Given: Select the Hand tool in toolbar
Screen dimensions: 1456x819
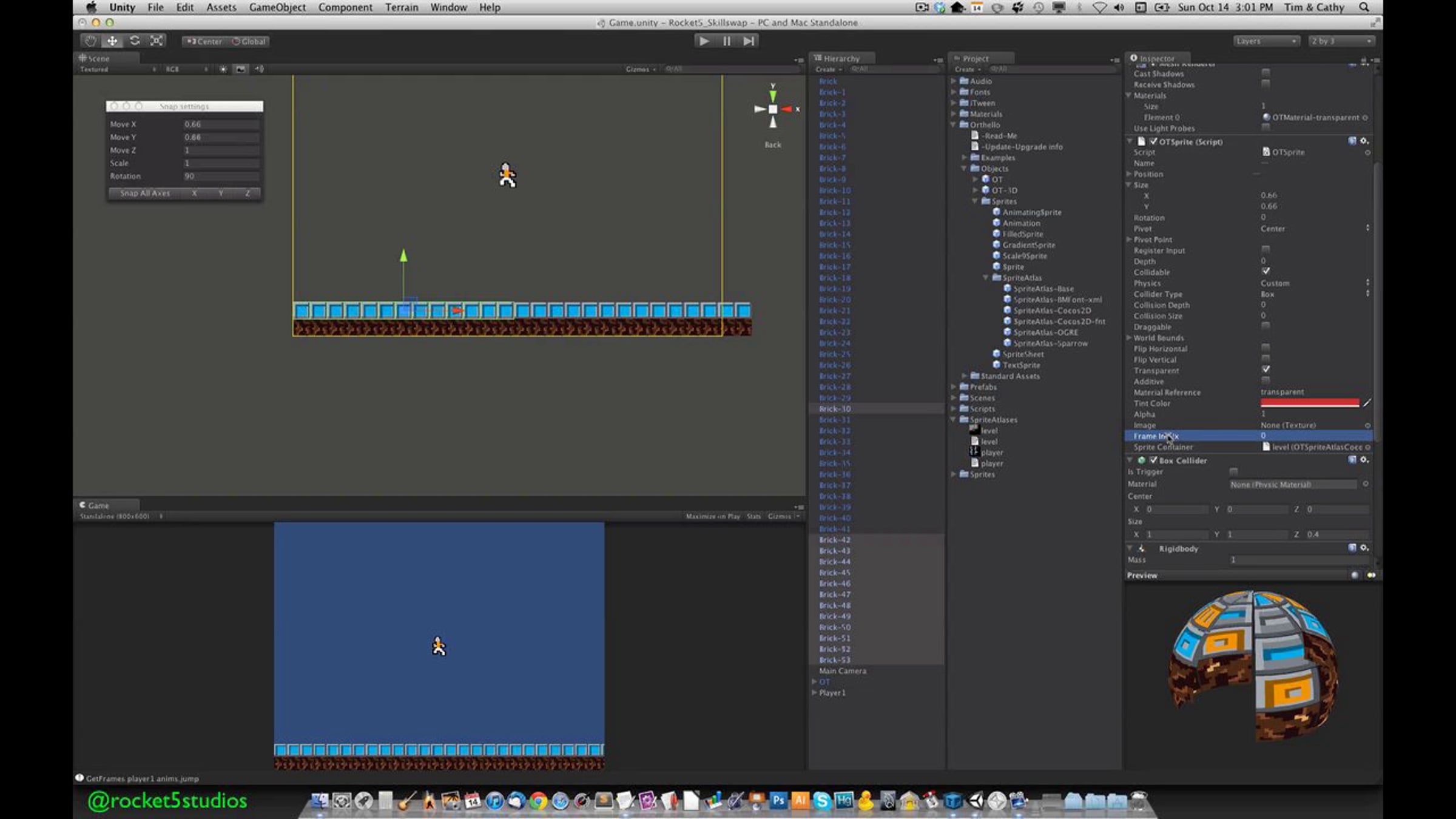Looking at the screenshot, I should point(90,41).
